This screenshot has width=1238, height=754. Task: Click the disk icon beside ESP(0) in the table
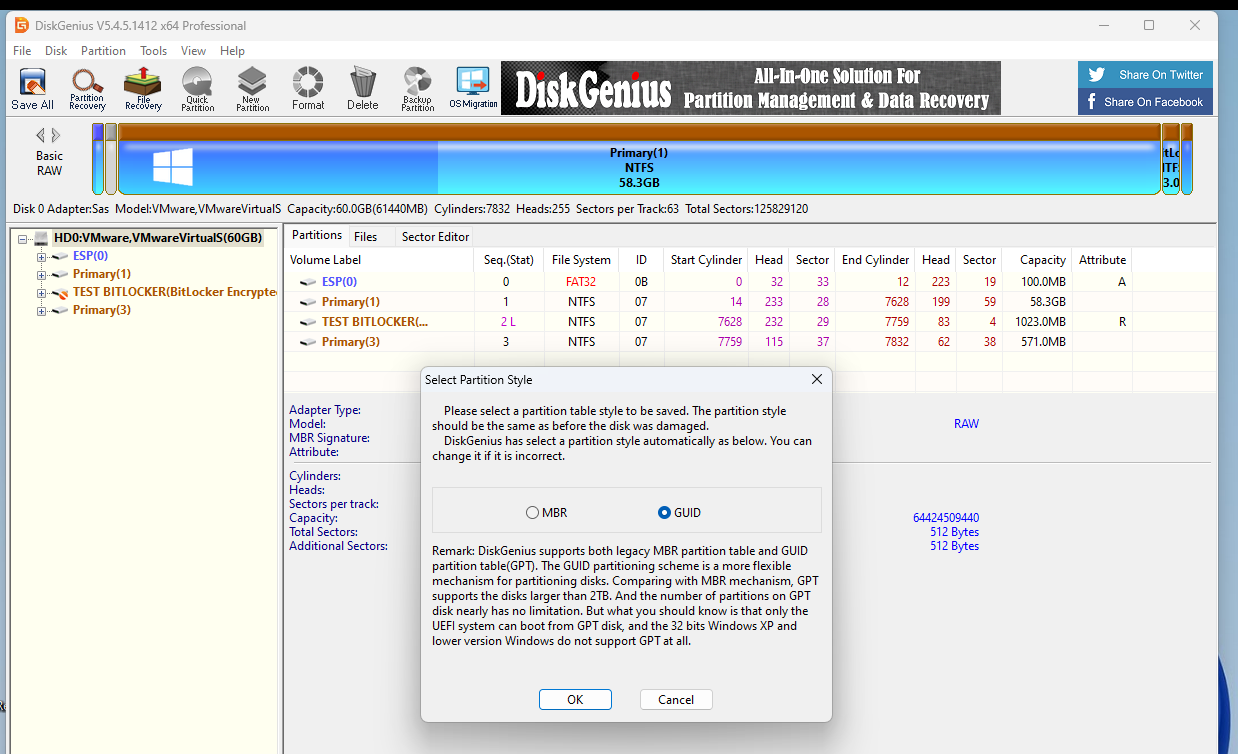click(308, 282)
